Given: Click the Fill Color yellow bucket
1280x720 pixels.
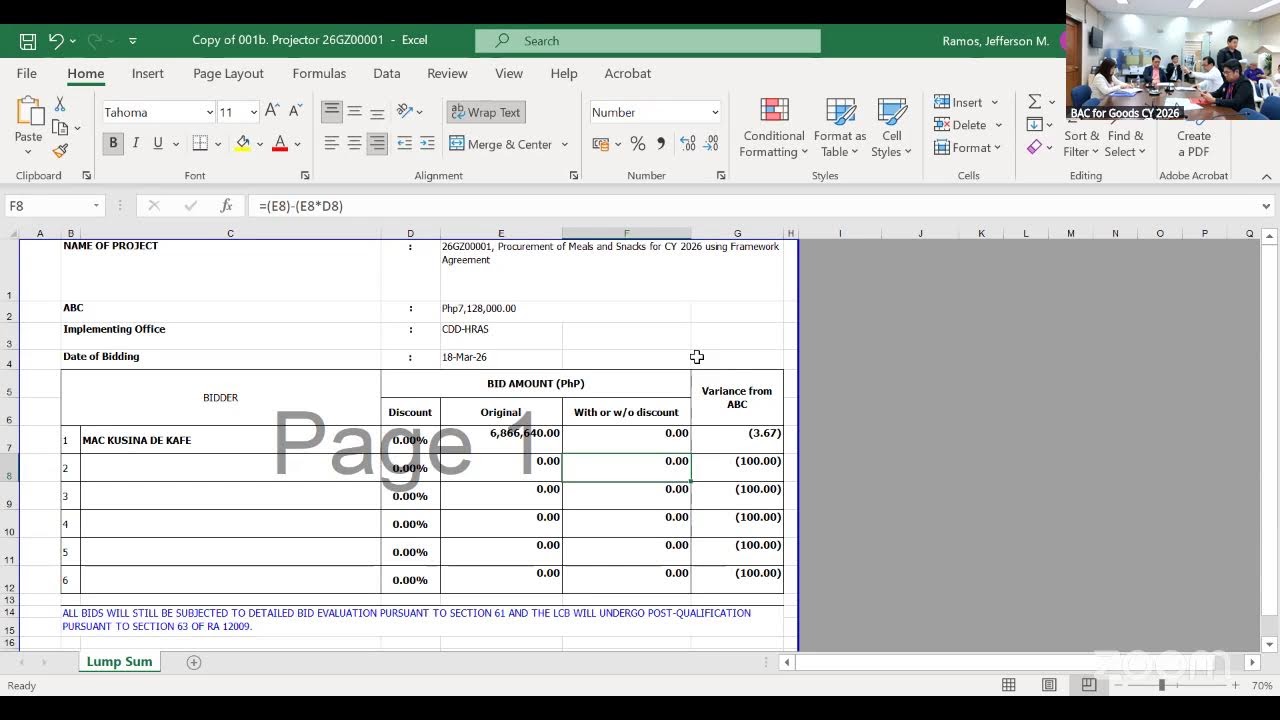Looking at the screenshot, I should [242, 144].
